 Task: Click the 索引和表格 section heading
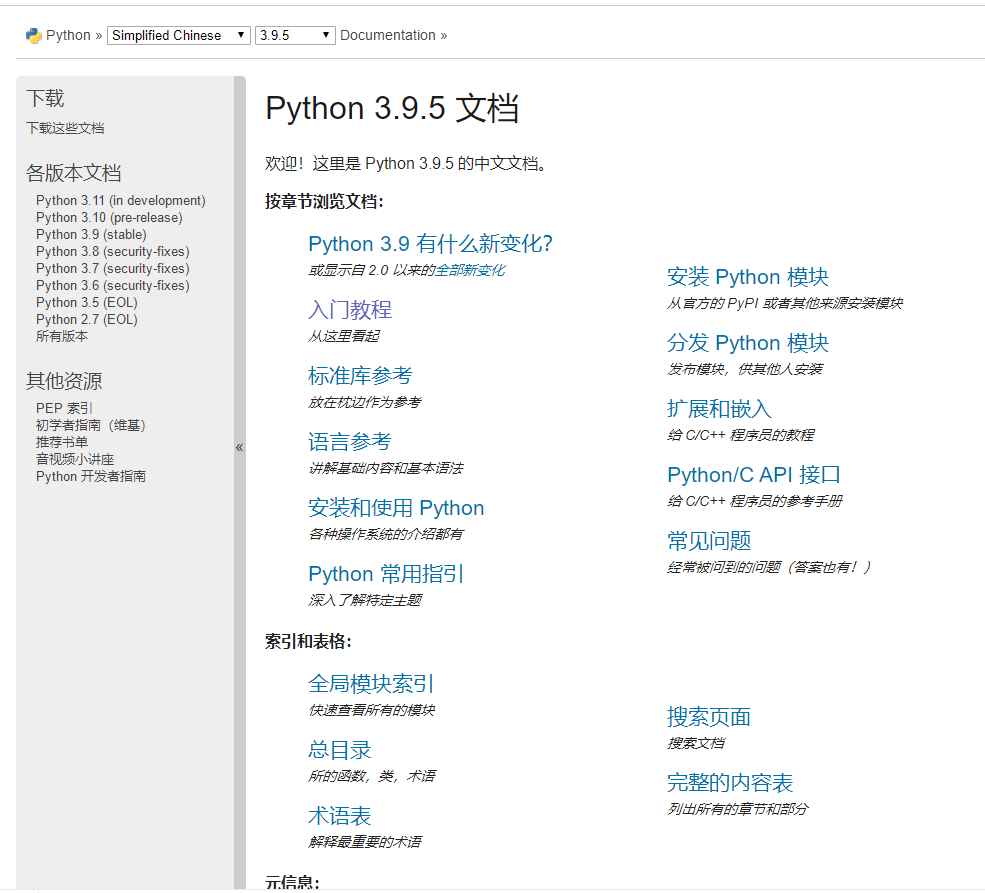coord(308,641)
